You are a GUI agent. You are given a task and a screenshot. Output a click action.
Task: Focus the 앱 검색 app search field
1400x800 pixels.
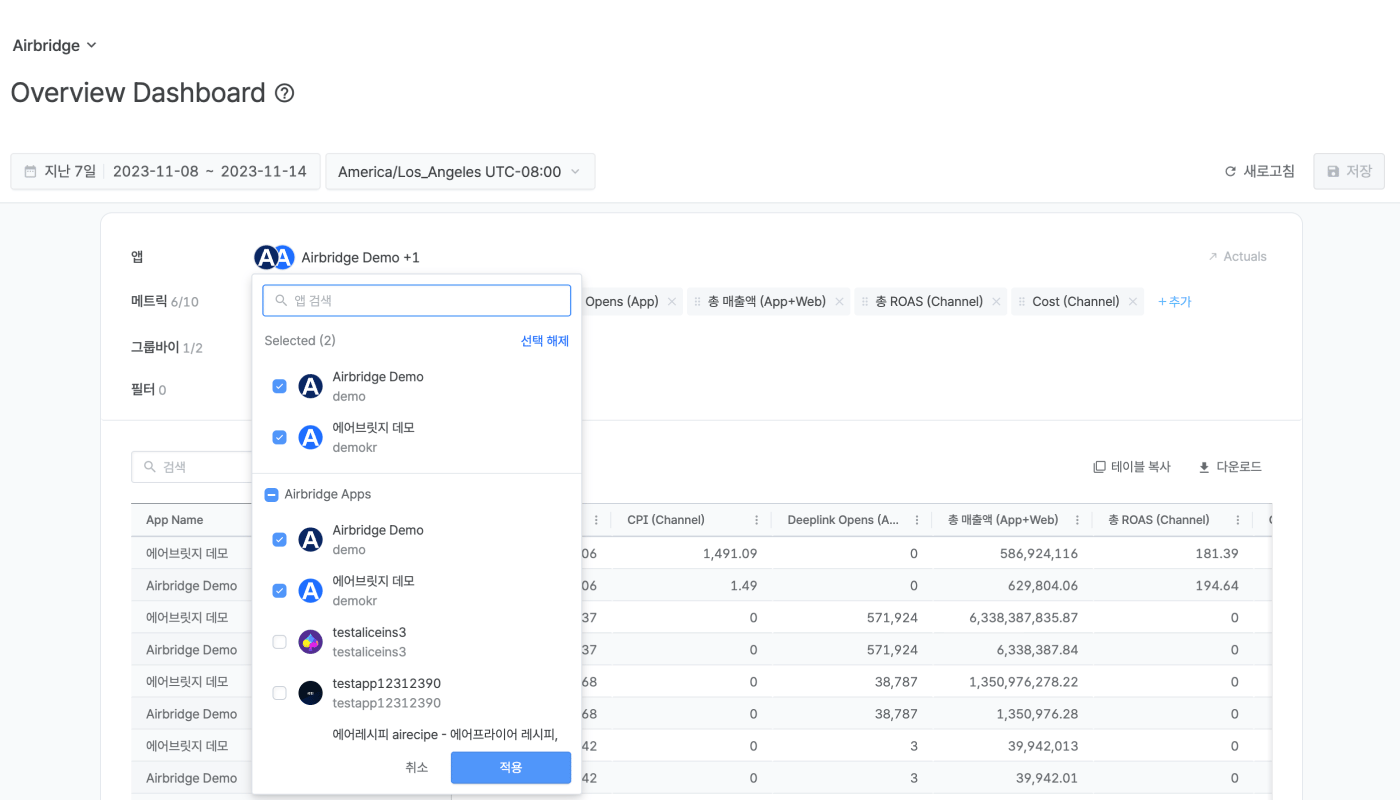pos(417,300)
